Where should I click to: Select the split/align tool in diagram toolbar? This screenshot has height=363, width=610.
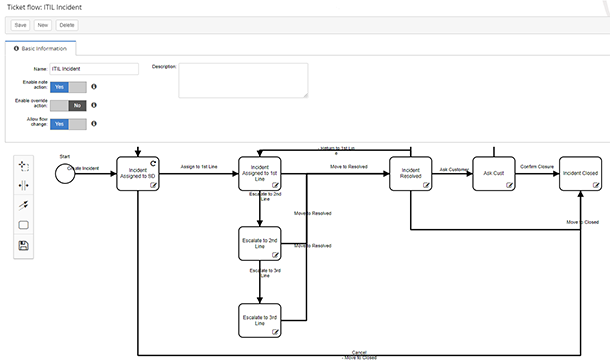(23, 186)
